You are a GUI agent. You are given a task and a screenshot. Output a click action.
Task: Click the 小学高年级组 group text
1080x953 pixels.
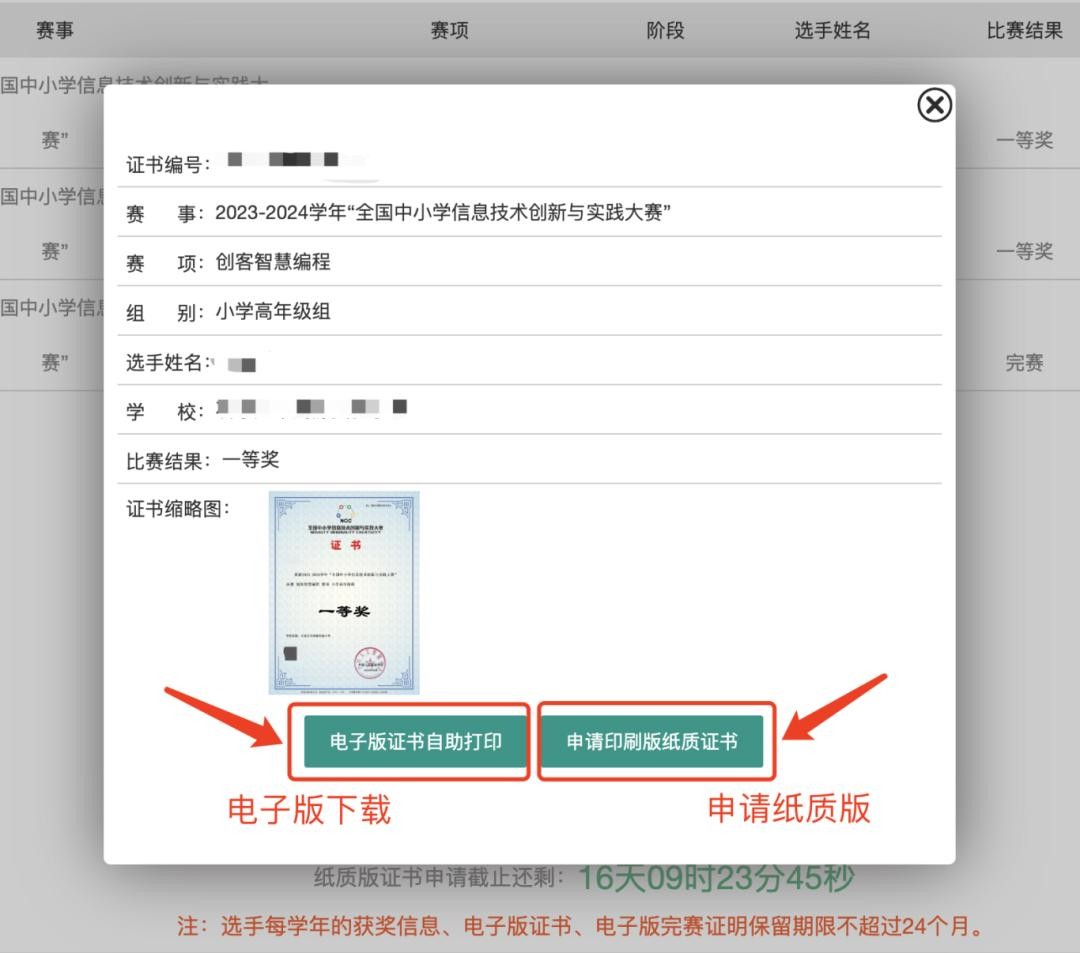point(273,312)
